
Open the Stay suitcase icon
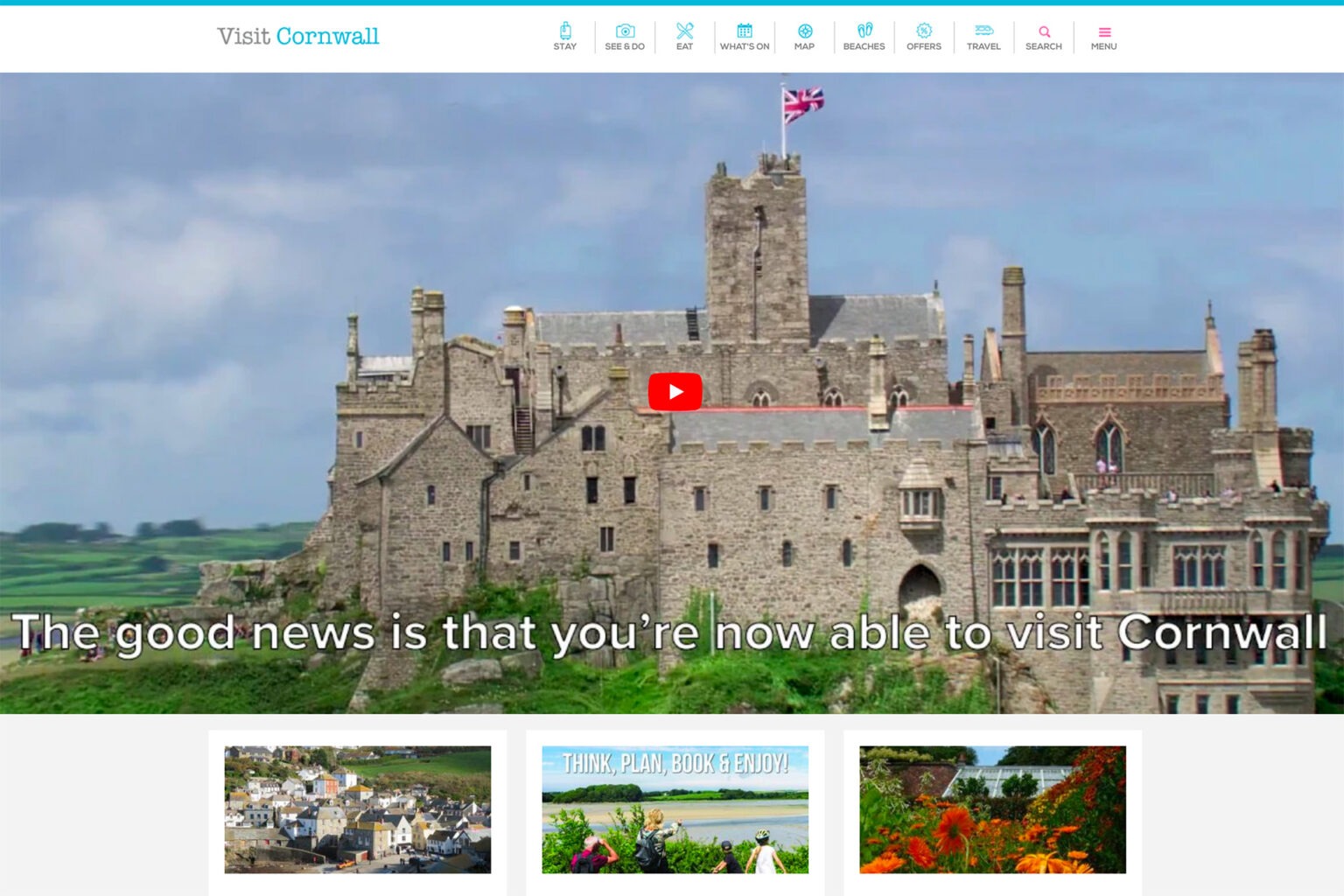click(x=565, y=31)
